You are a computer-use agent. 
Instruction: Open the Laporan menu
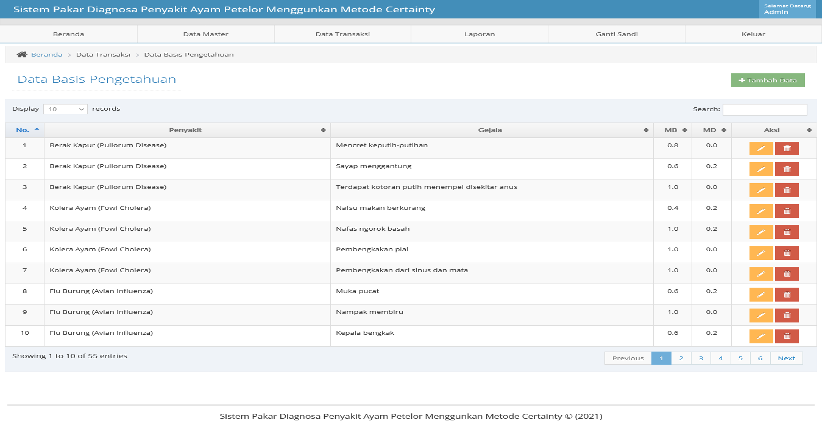479,34
